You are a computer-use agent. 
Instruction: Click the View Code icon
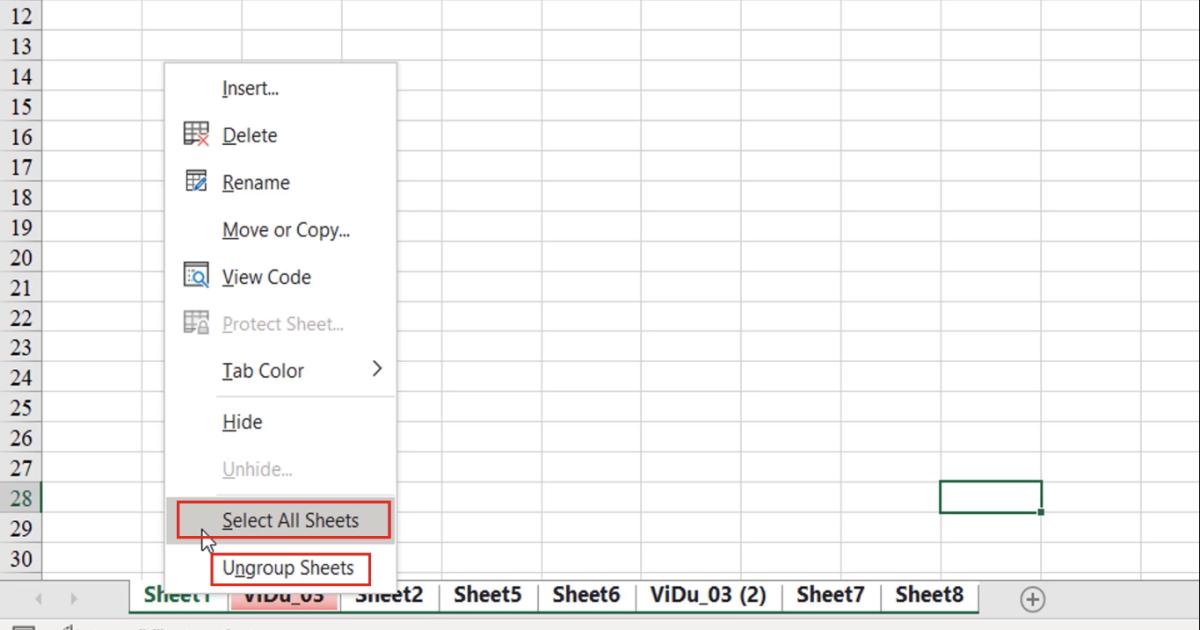coord(197,276)
